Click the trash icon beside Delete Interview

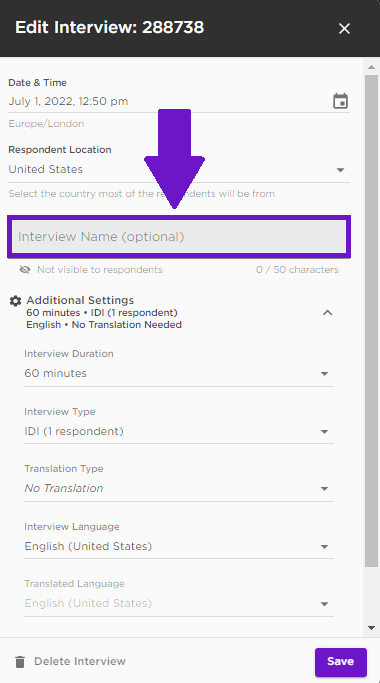pos(20,662)
